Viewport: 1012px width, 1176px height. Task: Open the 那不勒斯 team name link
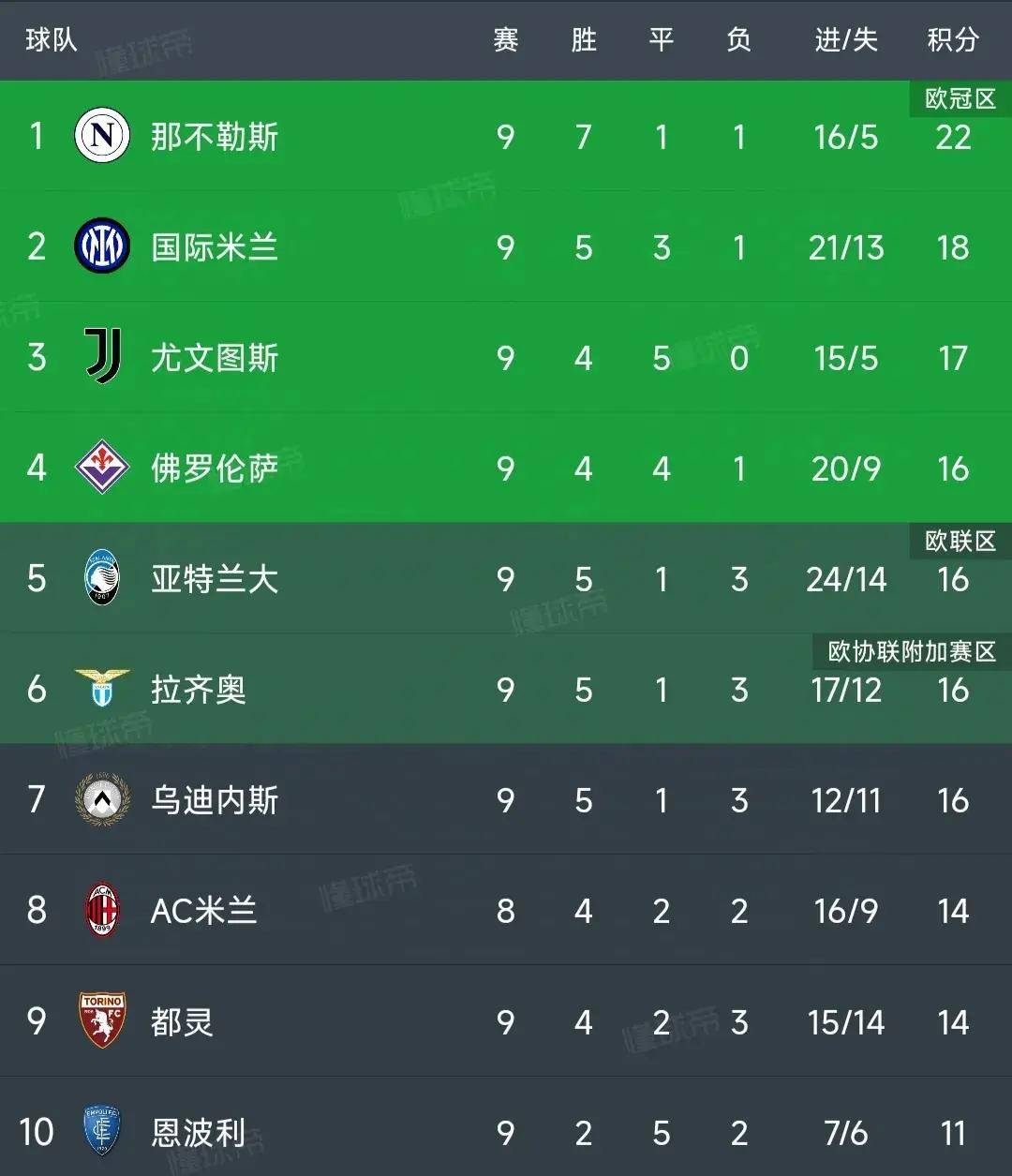coord(215,137)
